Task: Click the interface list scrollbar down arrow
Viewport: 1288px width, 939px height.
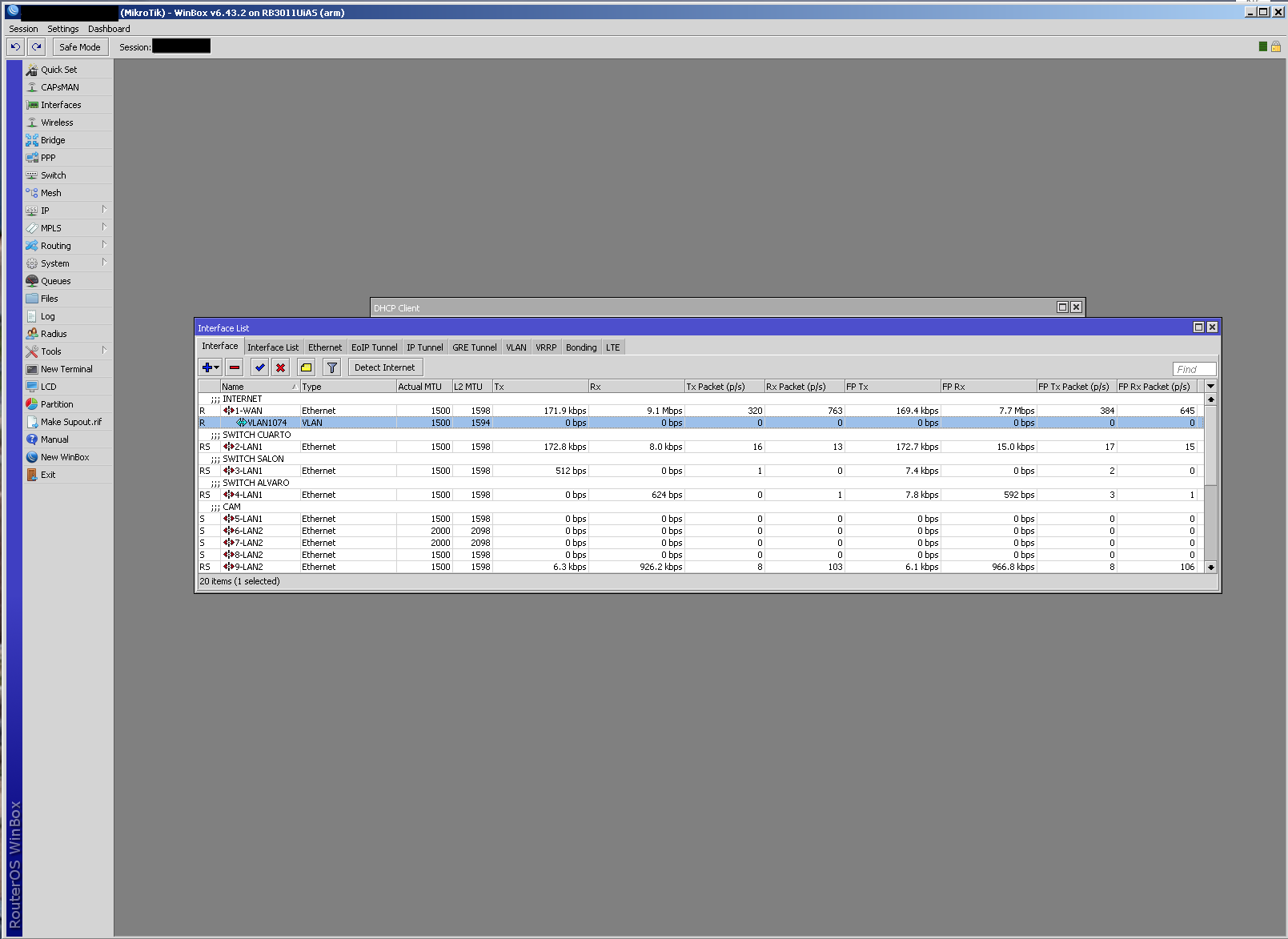Action: pos(1211,567)
